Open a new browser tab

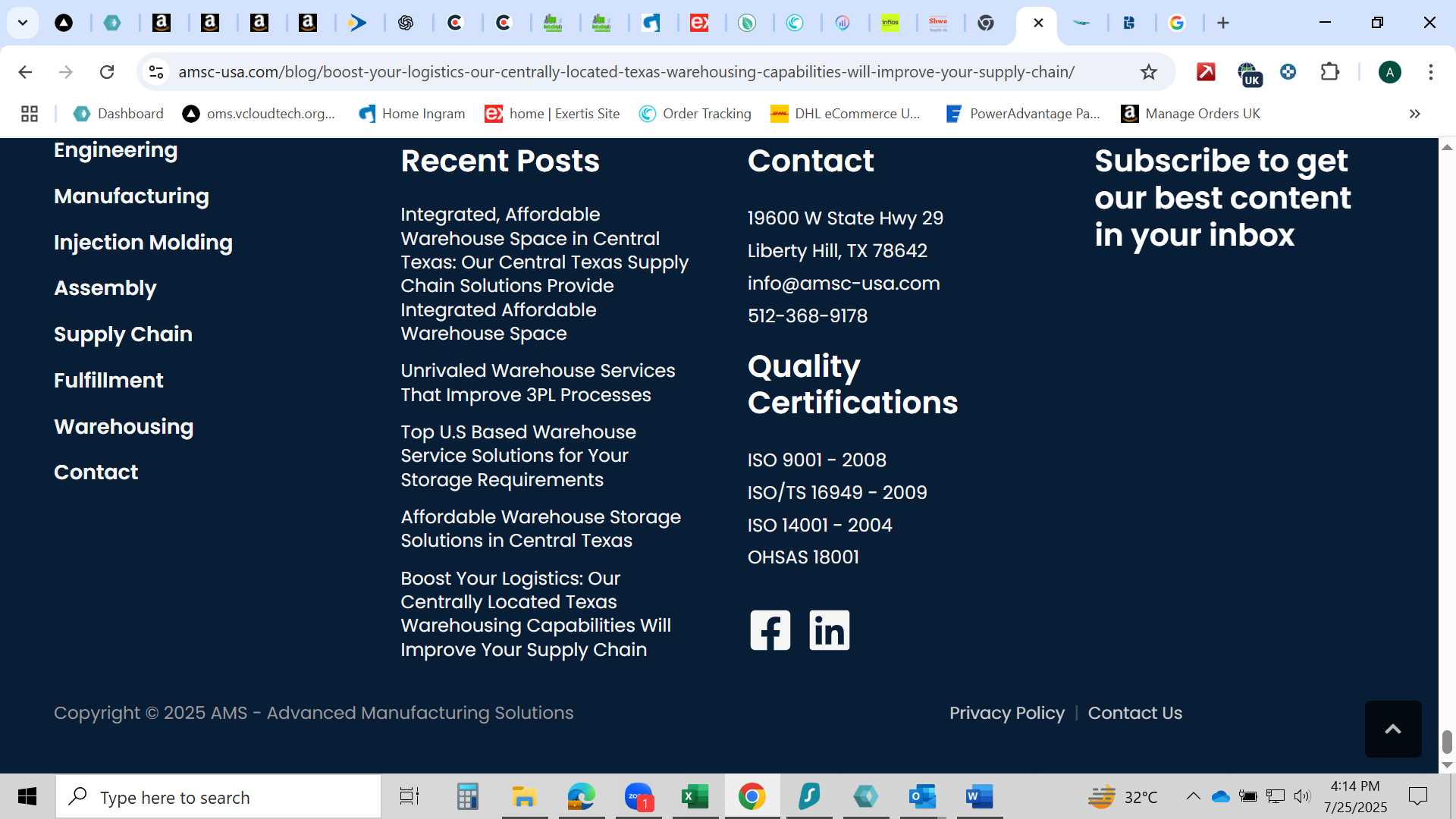1222,23
